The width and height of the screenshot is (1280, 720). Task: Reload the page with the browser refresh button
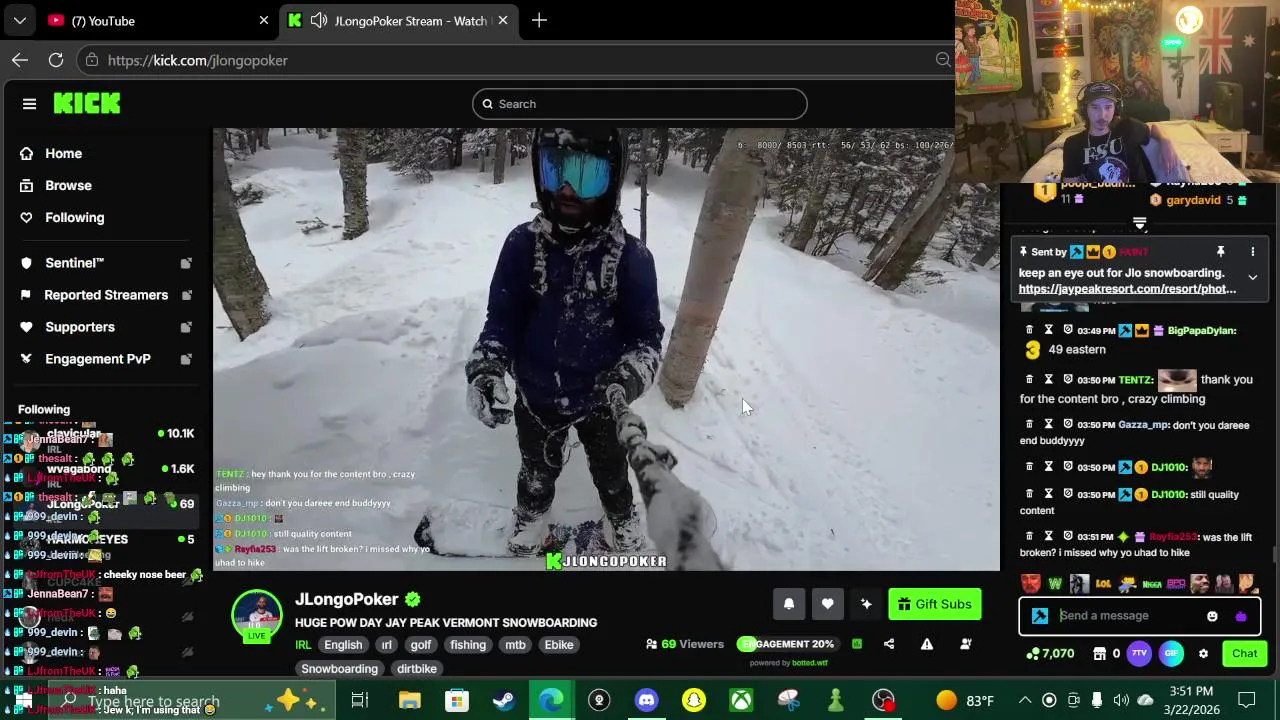click(56, 60)
